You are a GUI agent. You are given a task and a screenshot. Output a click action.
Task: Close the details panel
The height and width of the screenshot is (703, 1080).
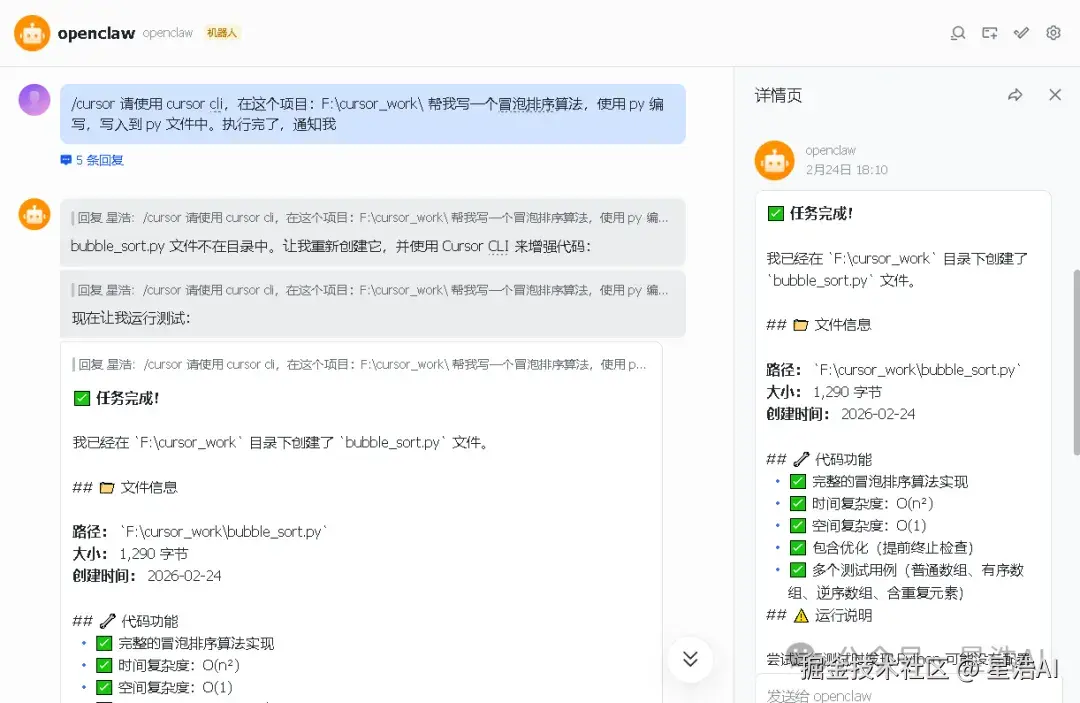pyautogui.click(x=1055, y=95)
